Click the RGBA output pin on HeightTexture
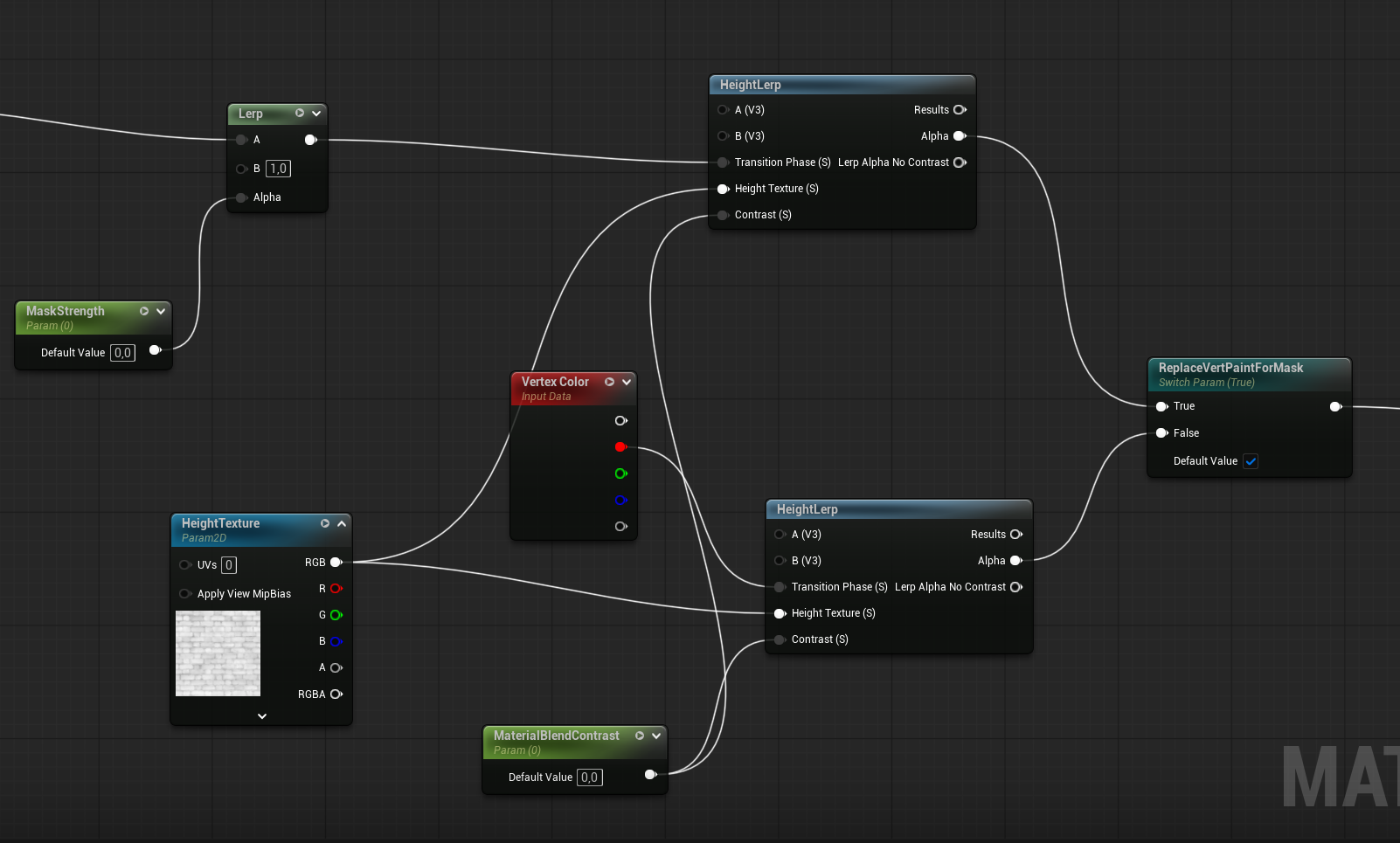 336,694
